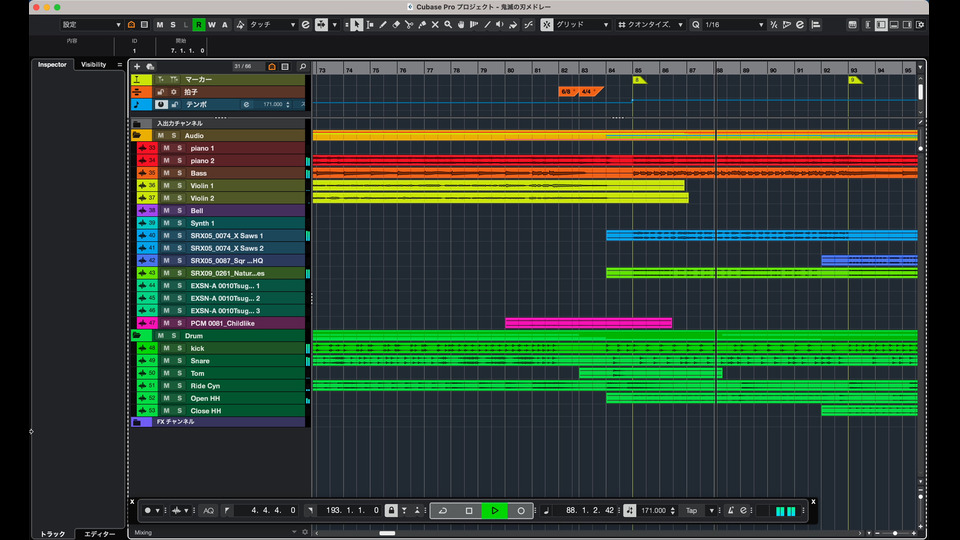Mute the piano 1 track
Viewport: 960px width, 540px height.
[x=166, y=148]
